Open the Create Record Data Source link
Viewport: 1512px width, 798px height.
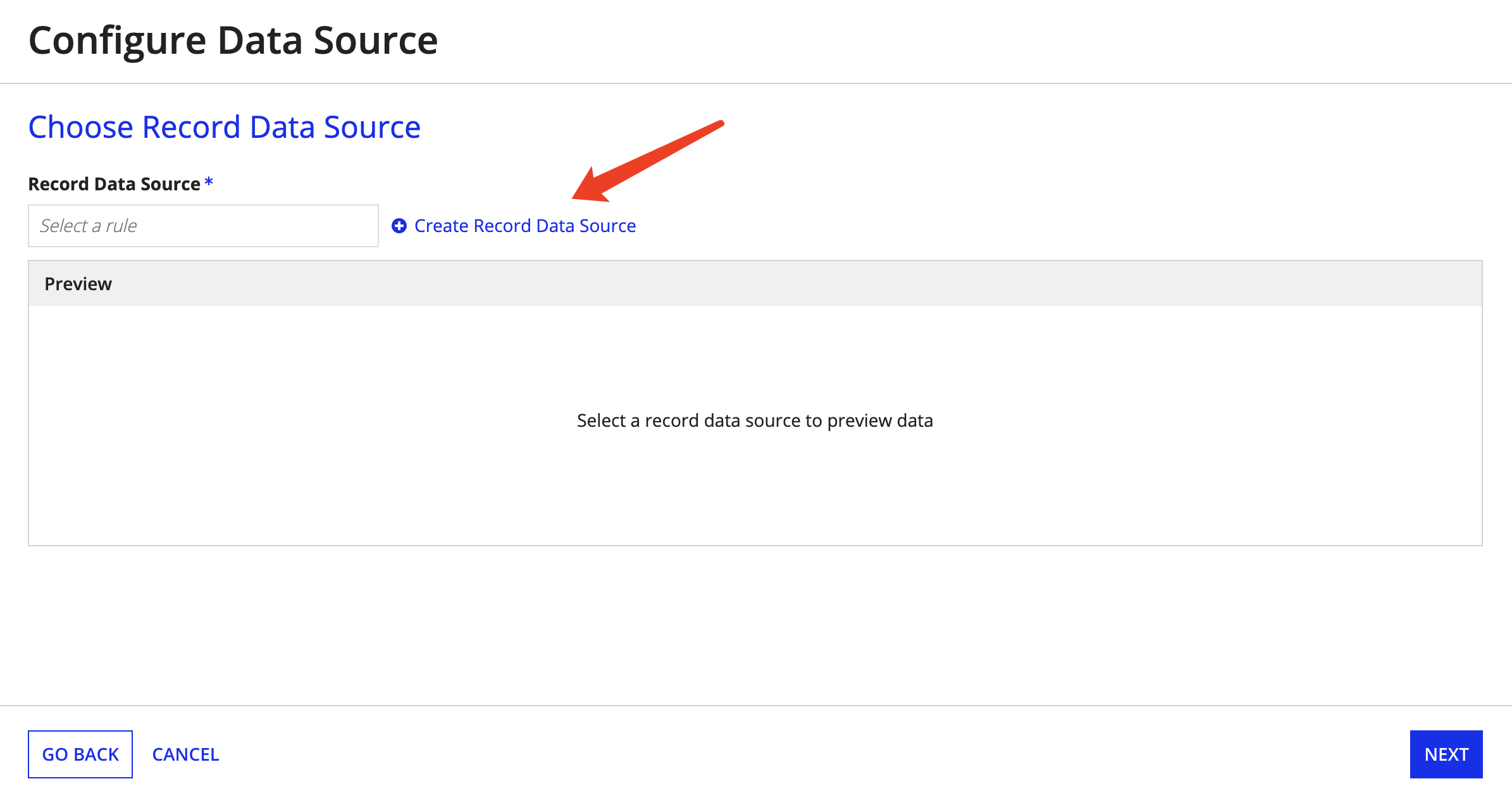[x=524, y=226]
